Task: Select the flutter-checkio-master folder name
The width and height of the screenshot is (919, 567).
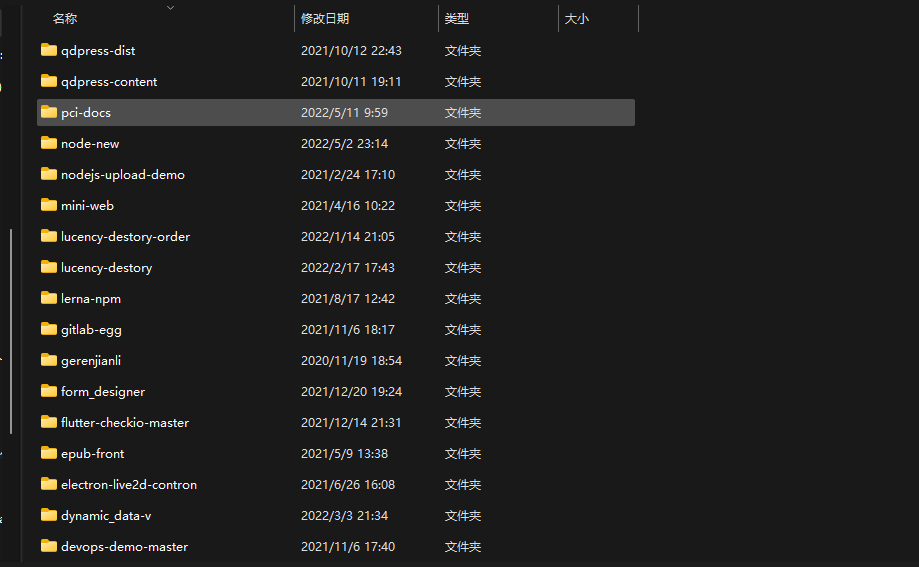Action: tap(125, 423)
